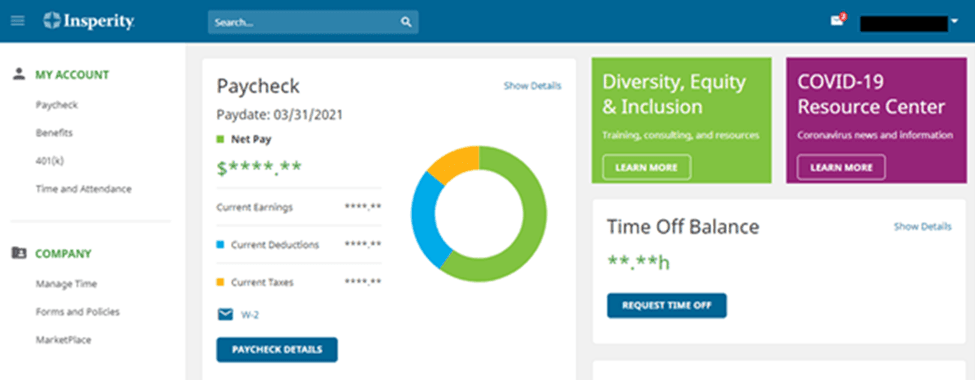The height and width of the screenshot is (383, 979).
Task: Click the redacted user name field
Action: (x=904, y=23)
